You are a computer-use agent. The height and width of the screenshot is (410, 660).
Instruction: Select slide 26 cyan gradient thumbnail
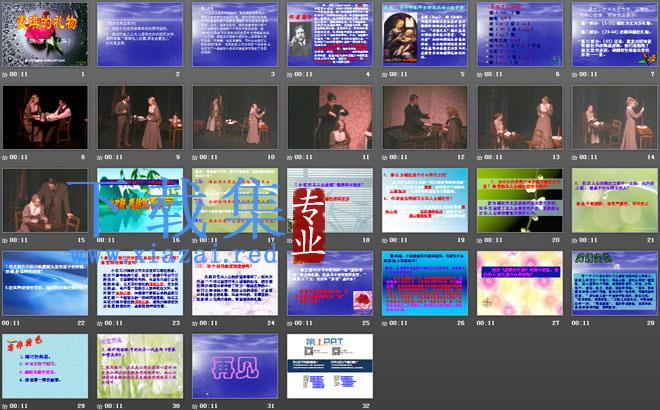(x=425, y=283)
